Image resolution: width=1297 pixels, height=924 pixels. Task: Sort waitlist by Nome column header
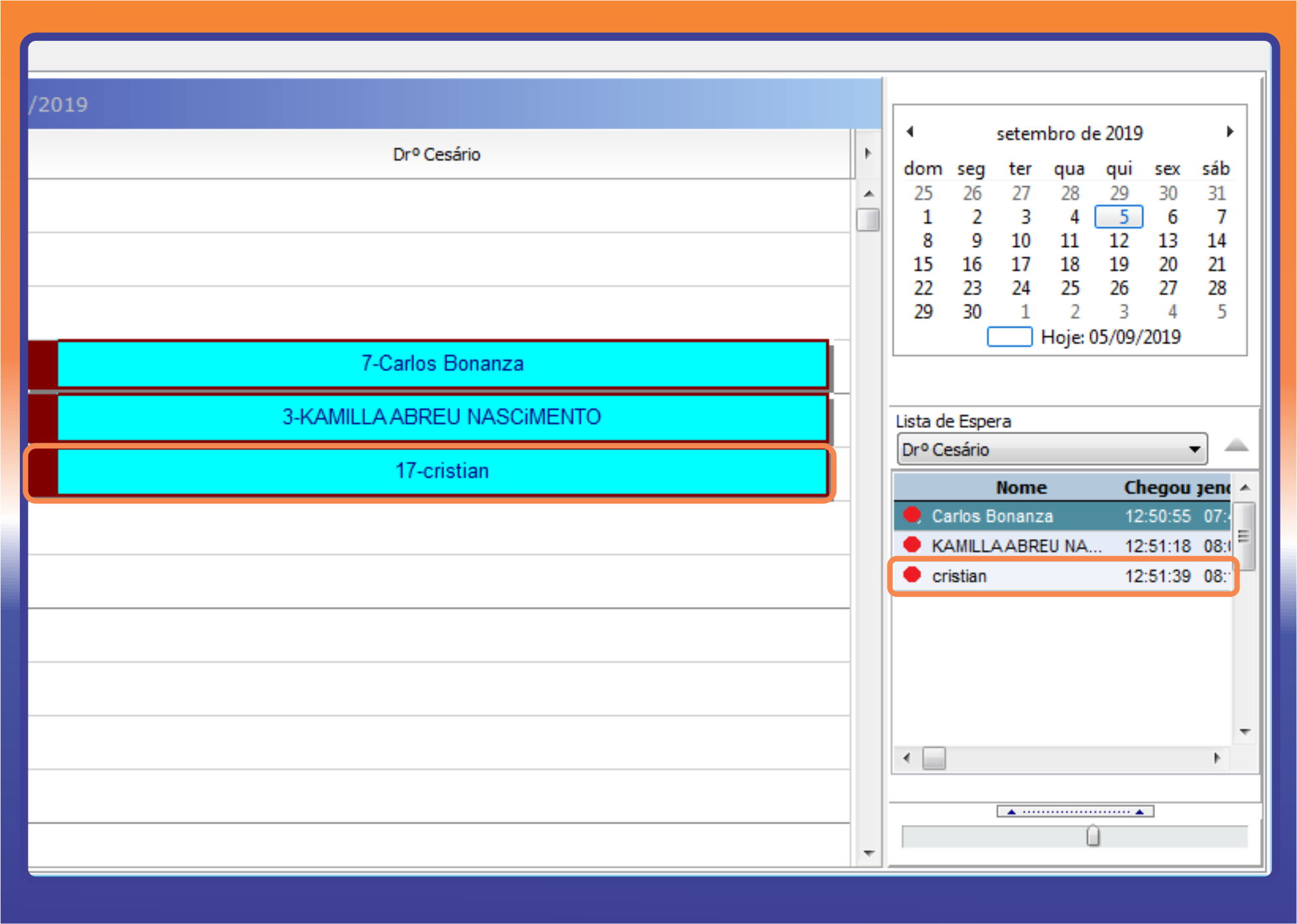[1021, 487]
